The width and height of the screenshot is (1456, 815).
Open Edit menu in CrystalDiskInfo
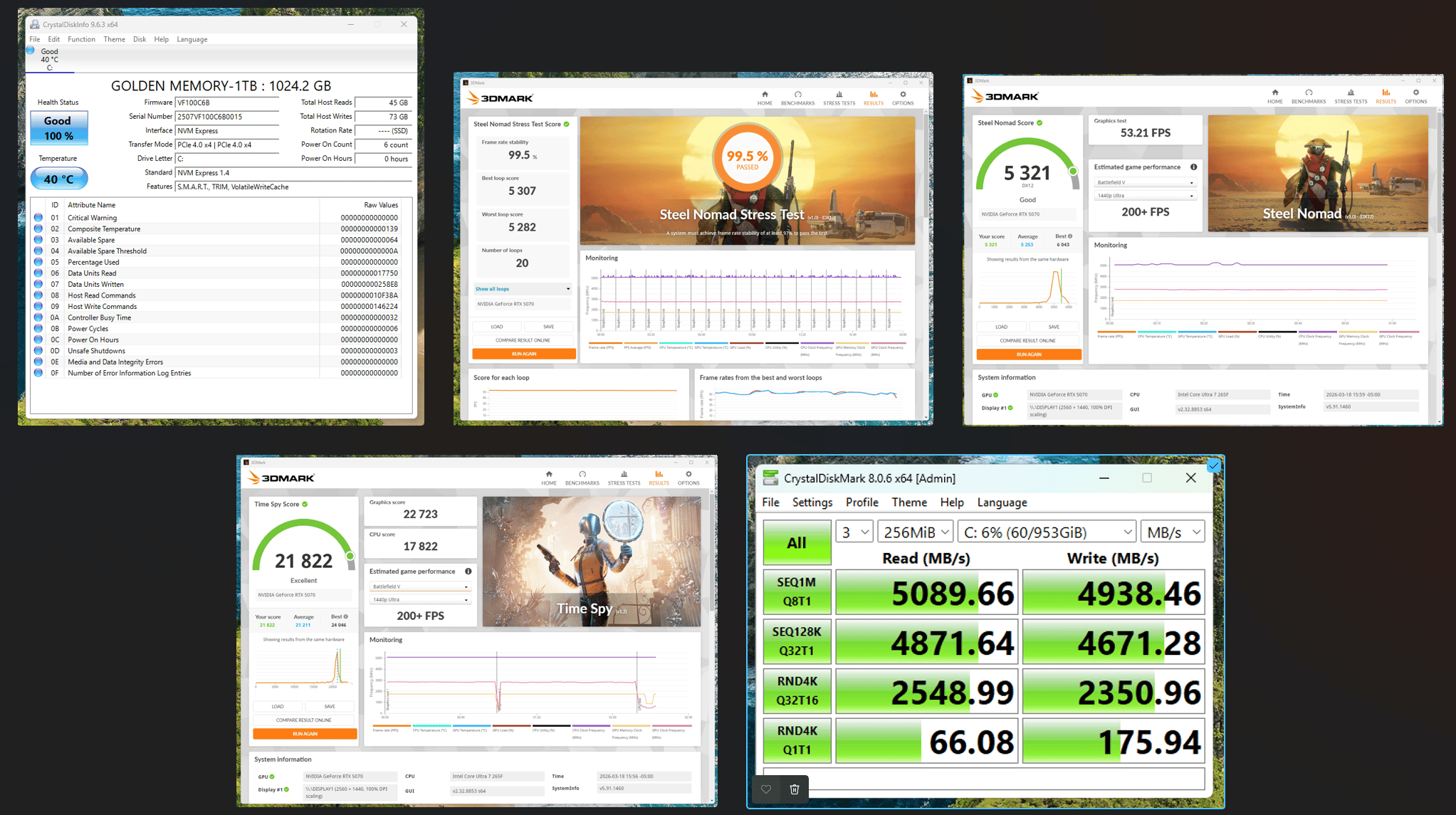pyautogui.click(x=54, y=39)
